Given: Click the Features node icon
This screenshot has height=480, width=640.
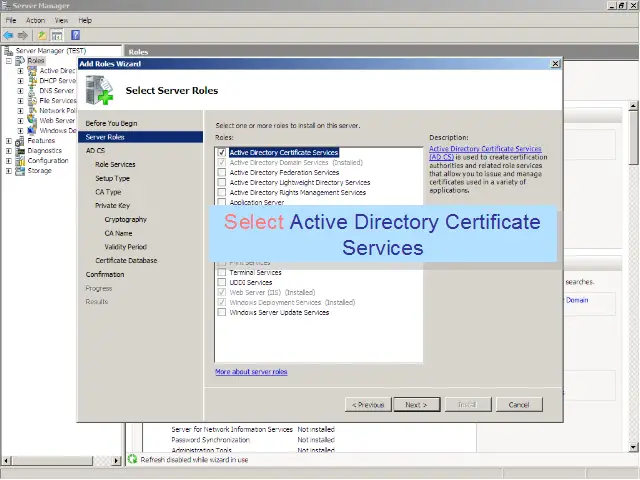Looking at the screenshot, I should [20, 141].
